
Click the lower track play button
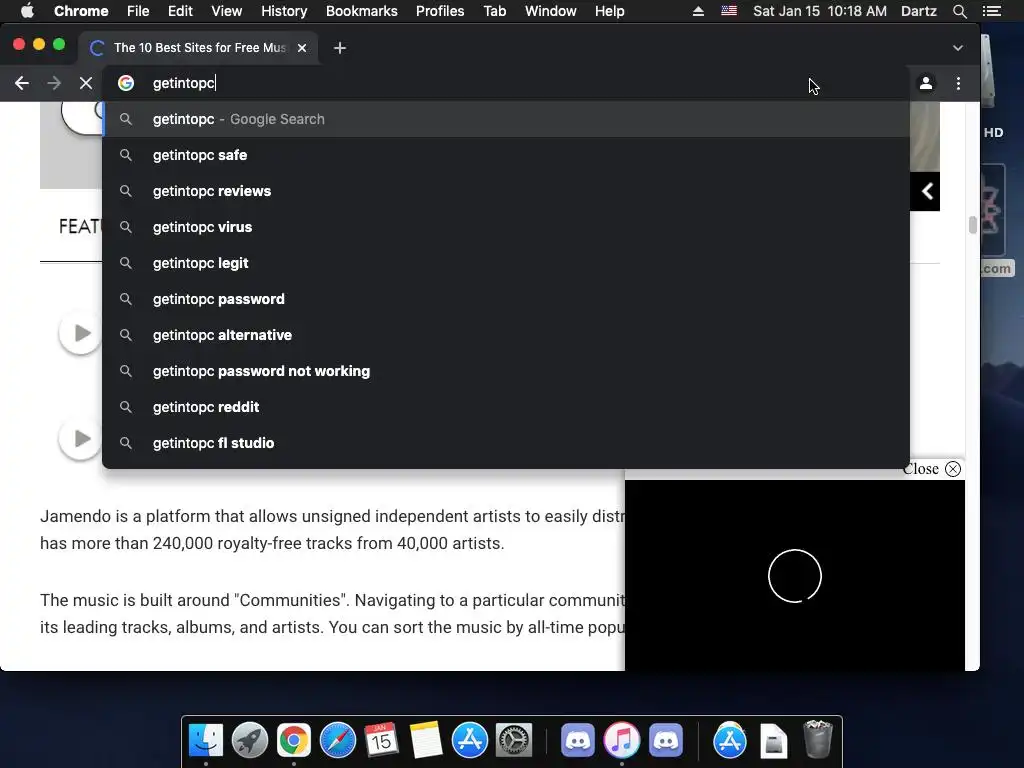(x=80, y=438)
